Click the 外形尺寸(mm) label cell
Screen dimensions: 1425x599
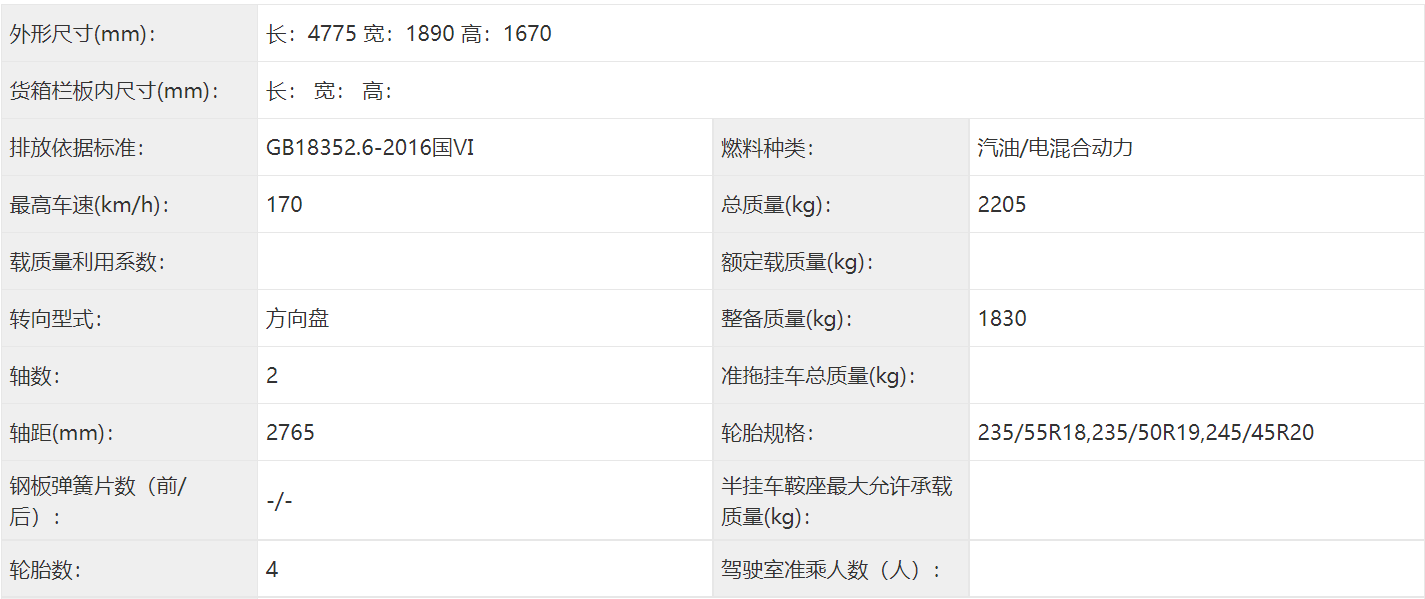[x=83, y=34]
